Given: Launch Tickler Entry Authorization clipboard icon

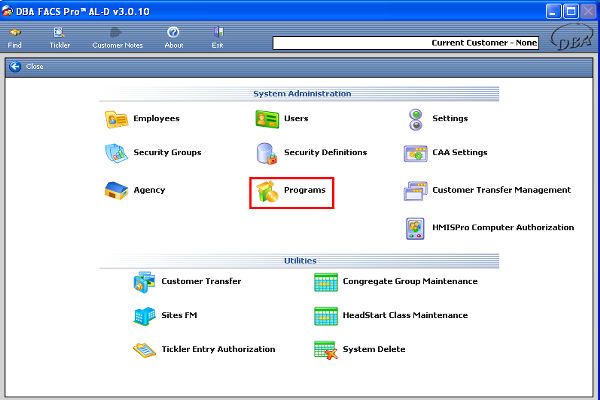Looking at the screenshot, I should point(144,350).
